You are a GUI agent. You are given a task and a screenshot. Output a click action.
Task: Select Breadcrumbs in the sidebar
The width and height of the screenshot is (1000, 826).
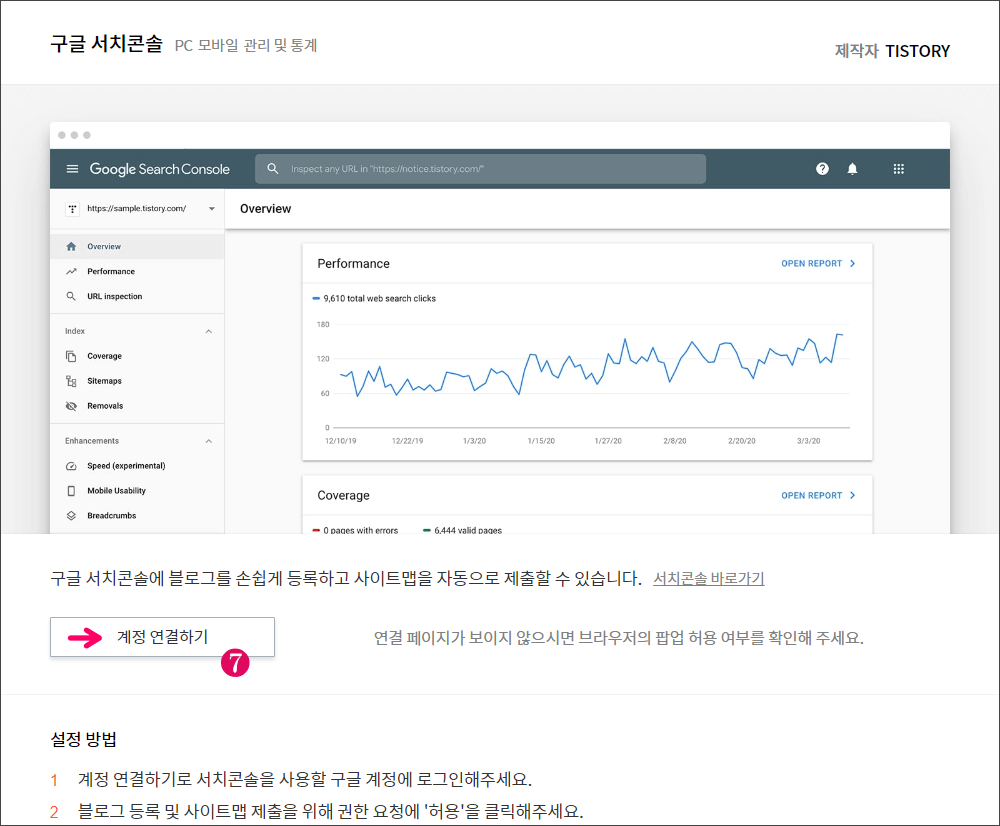click(x=137, y=515)
